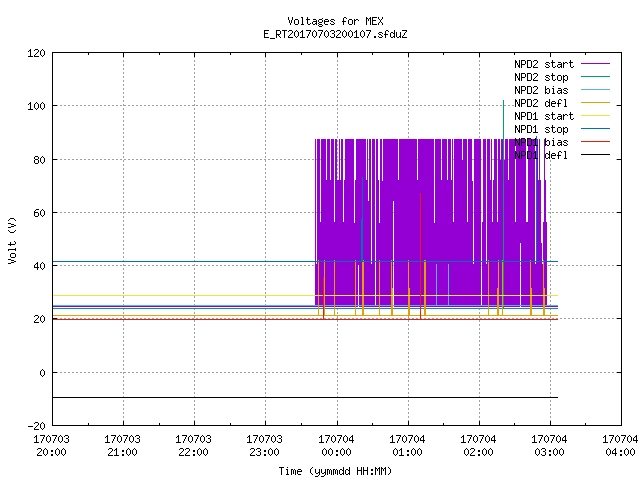Click the 'NPD1 bias' legend label
This screenshot has height=480, width=640.
541,142
